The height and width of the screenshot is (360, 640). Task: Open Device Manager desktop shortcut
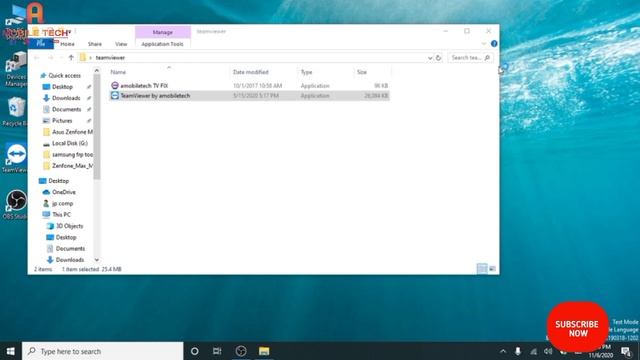click(x=16, y=69)
